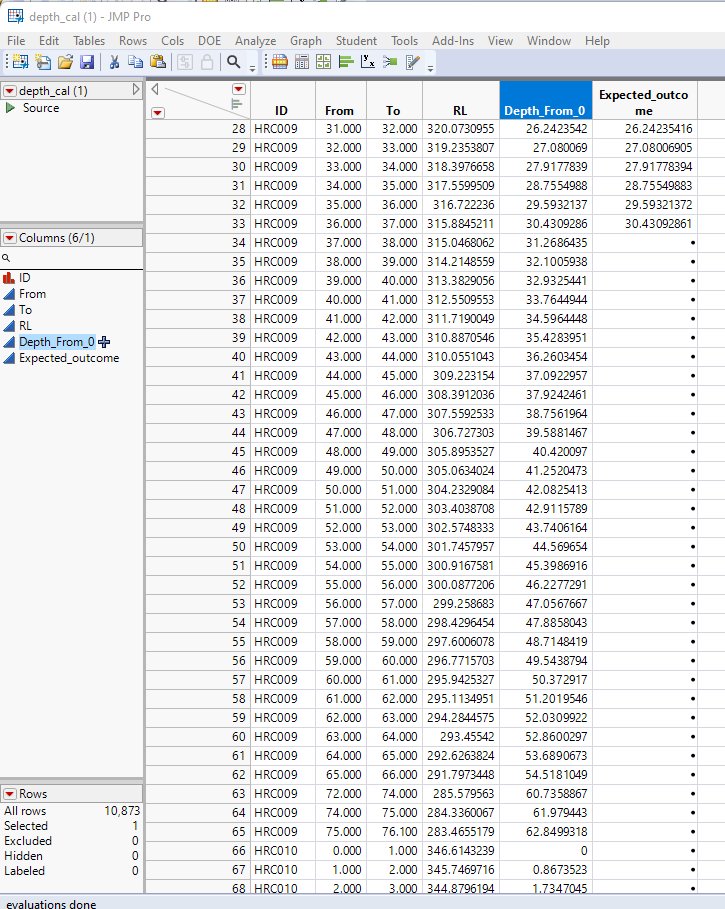Select the RL column in the Columns list
725x909 pixels.
coord(25,326)
